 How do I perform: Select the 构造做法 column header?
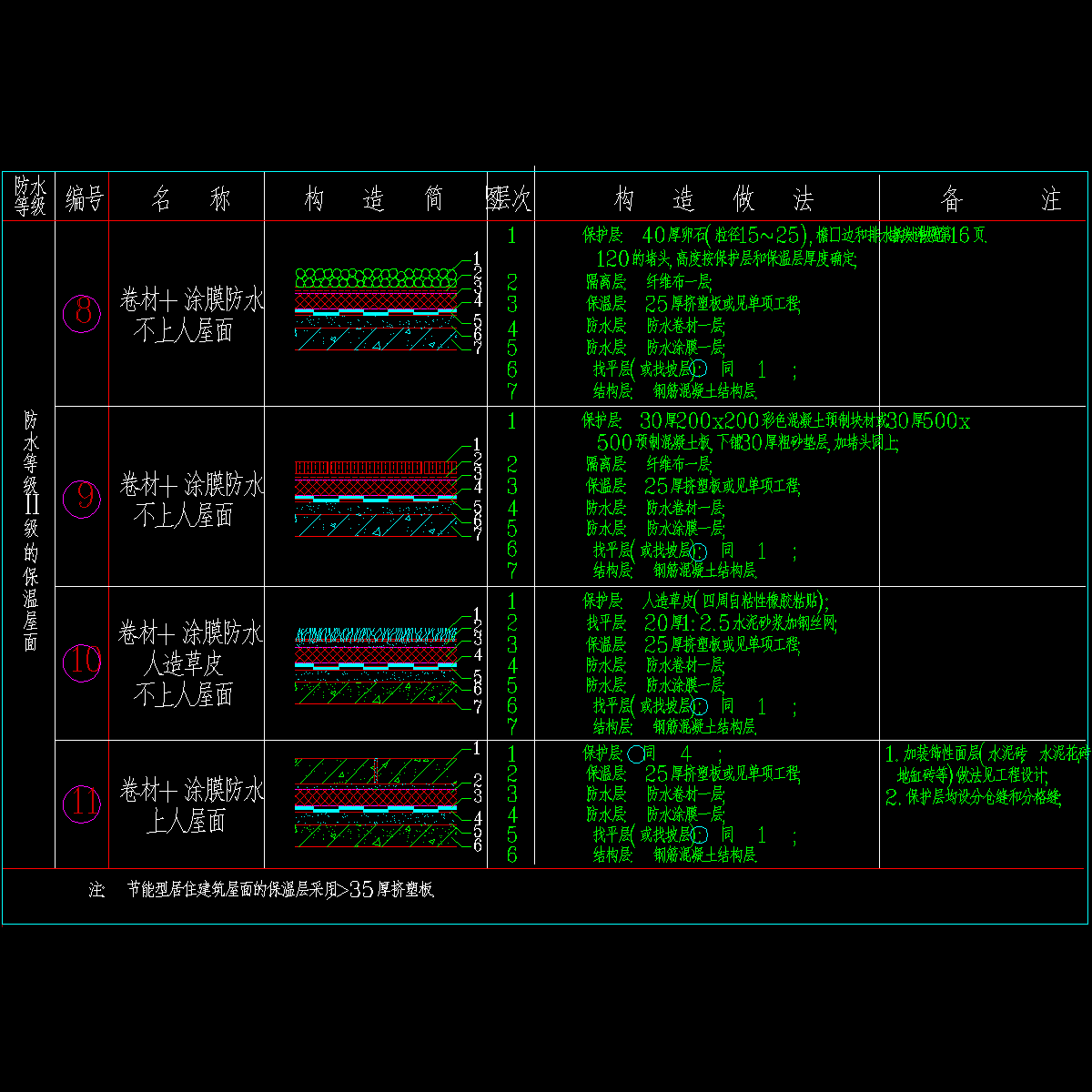(x=713, y=198)
